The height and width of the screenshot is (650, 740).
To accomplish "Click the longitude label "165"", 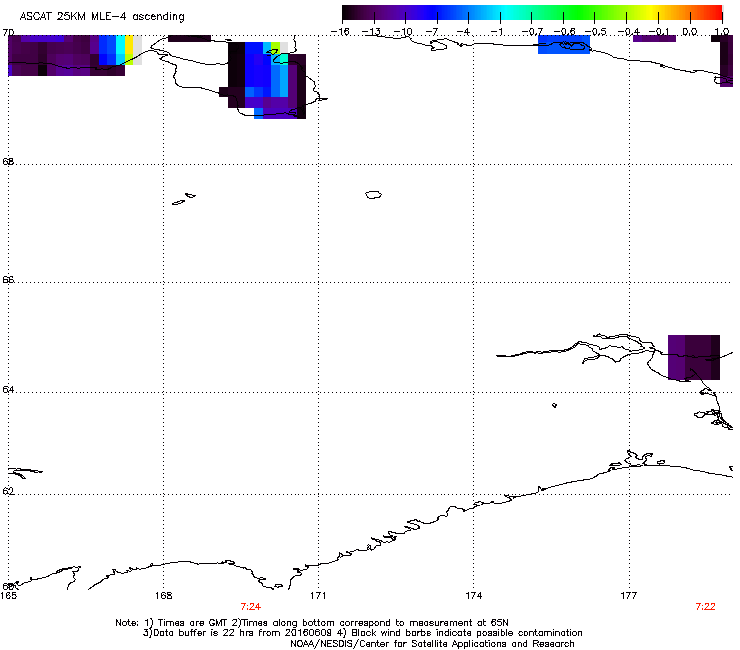I will point(8,596).
